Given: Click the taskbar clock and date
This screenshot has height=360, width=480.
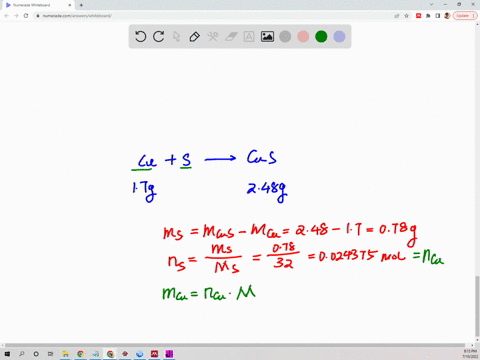Looking at the screenshot, I should coord(469,354).
